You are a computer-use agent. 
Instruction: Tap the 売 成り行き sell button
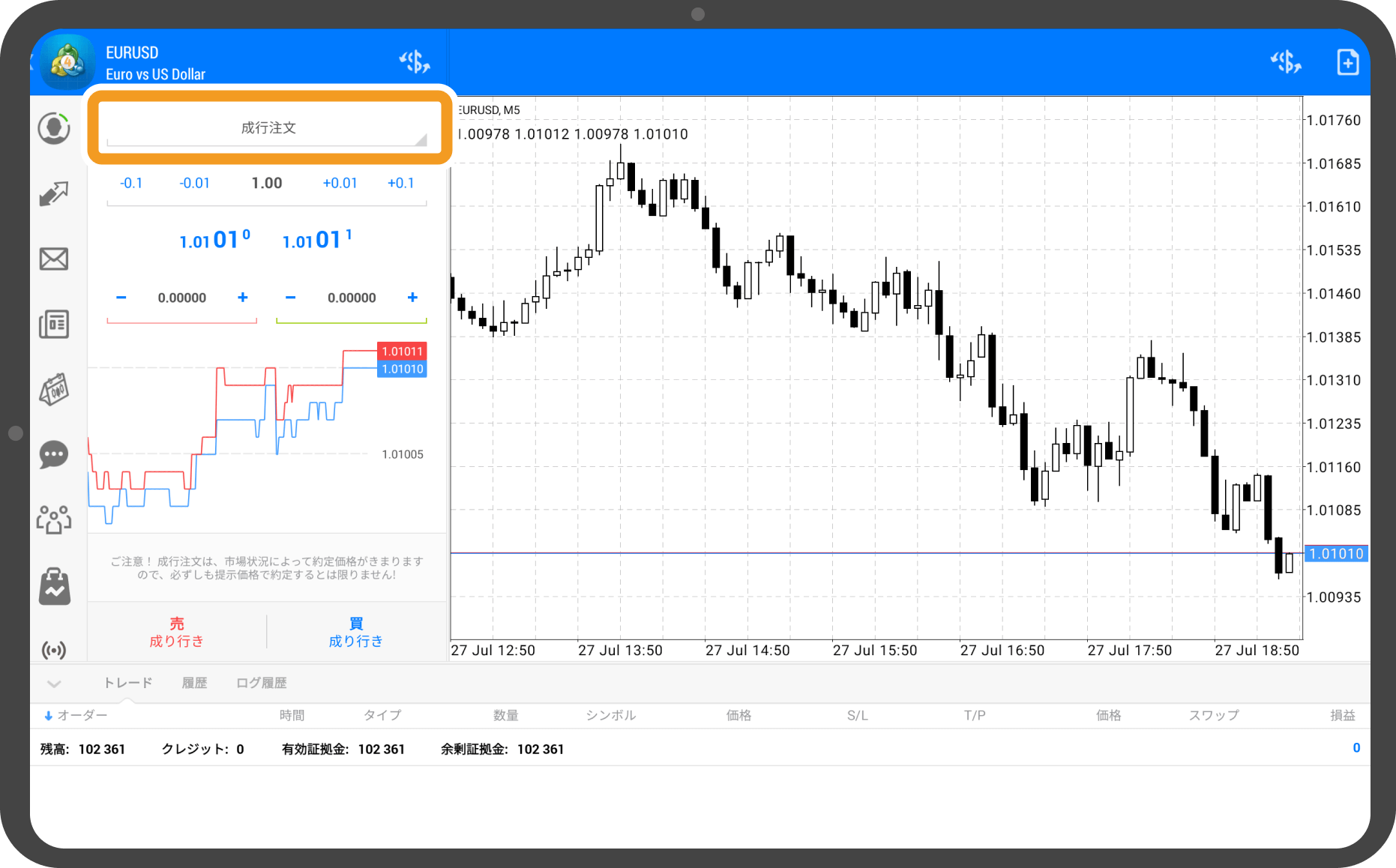pos(177,632)
